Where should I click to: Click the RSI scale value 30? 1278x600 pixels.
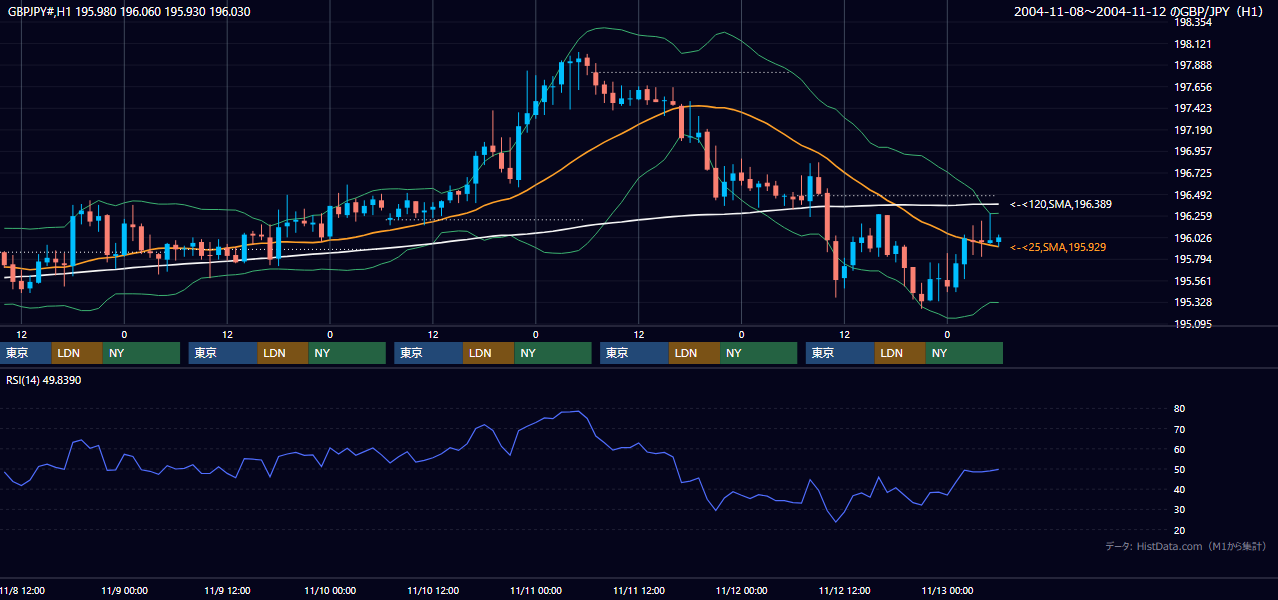pyautogui.click(x=1179, y=510)
